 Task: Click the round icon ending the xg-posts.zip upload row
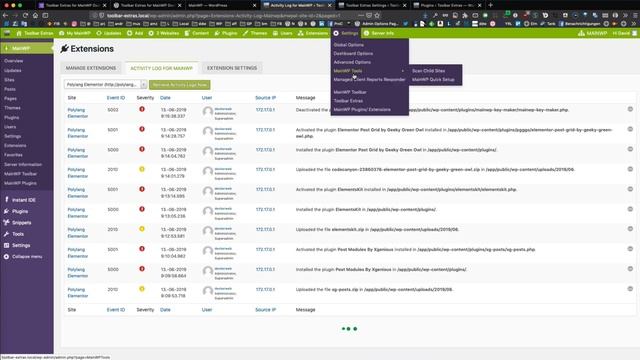click(630, 289)
